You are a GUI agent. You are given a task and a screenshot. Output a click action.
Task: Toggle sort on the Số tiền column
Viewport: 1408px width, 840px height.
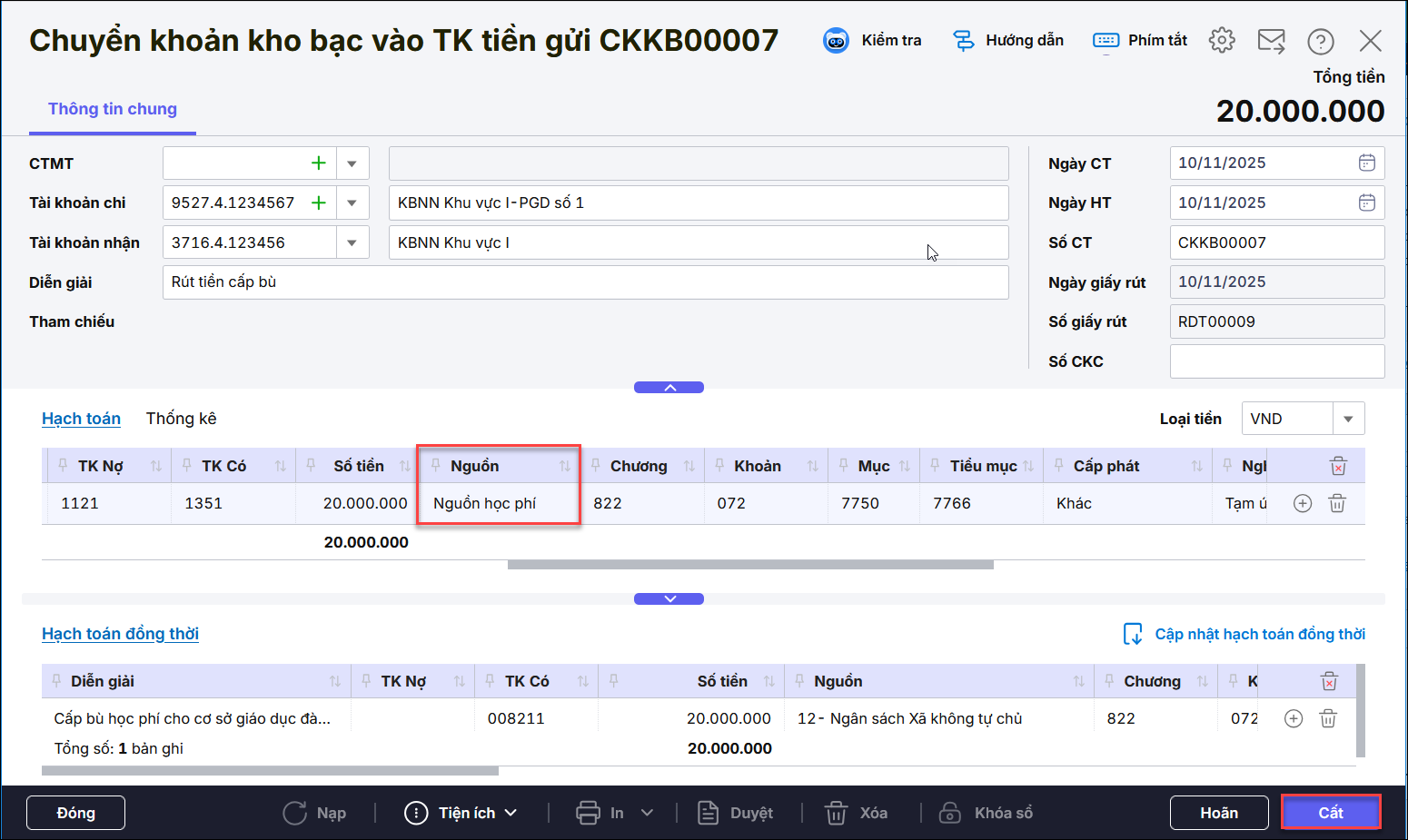pyautogui.click(x=405, y=466)
